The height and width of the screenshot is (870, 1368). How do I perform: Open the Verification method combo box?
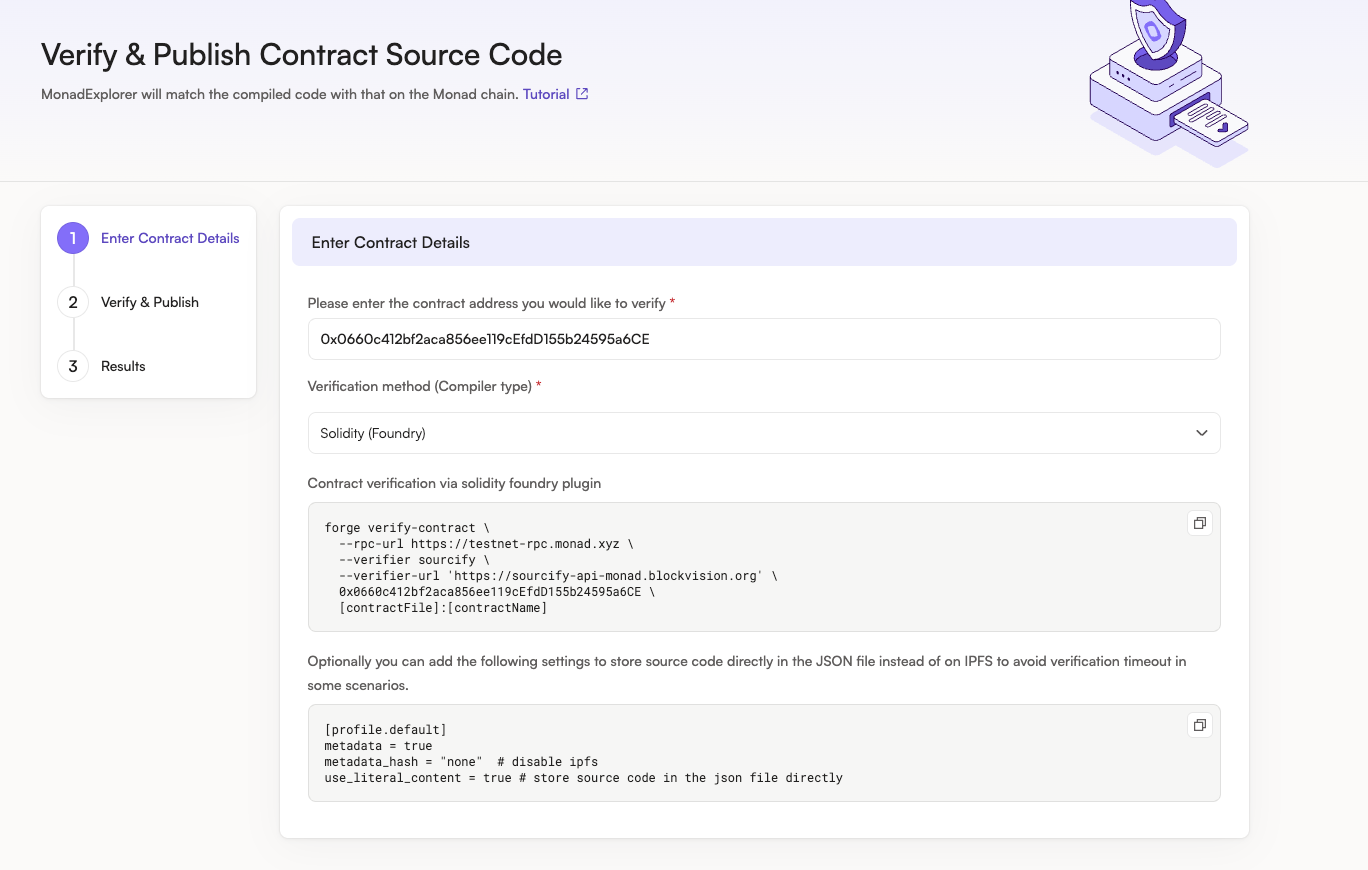click(764, 433)
